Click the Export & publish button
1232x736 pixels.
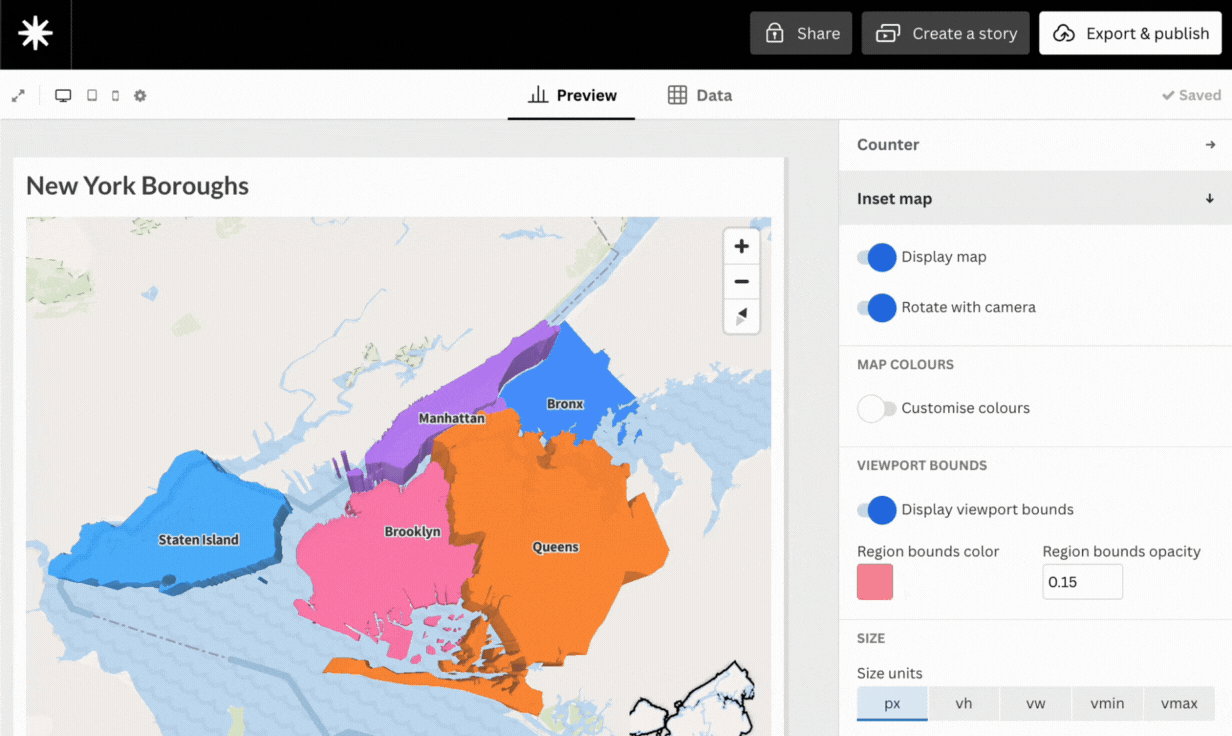pos(1130,34)
